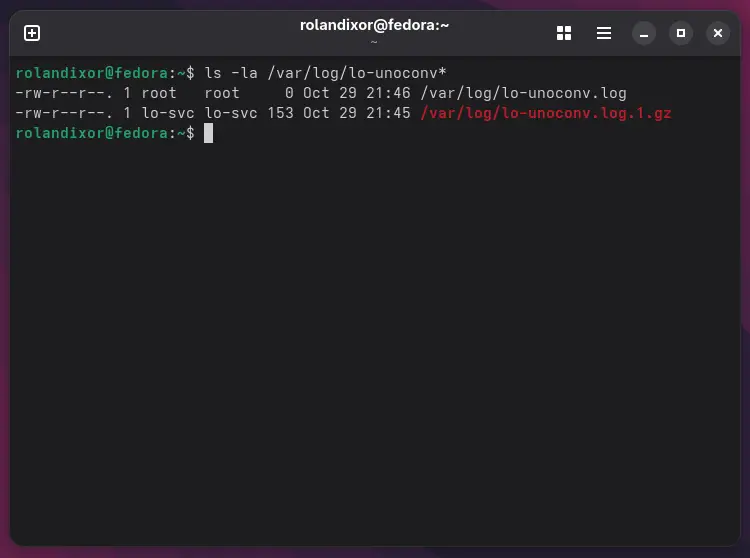Image resolution: width=750 pixels, height=558 pixels.
Task: Click the /var/log/lo-unoconv.log file path
Action: (523, 93)
